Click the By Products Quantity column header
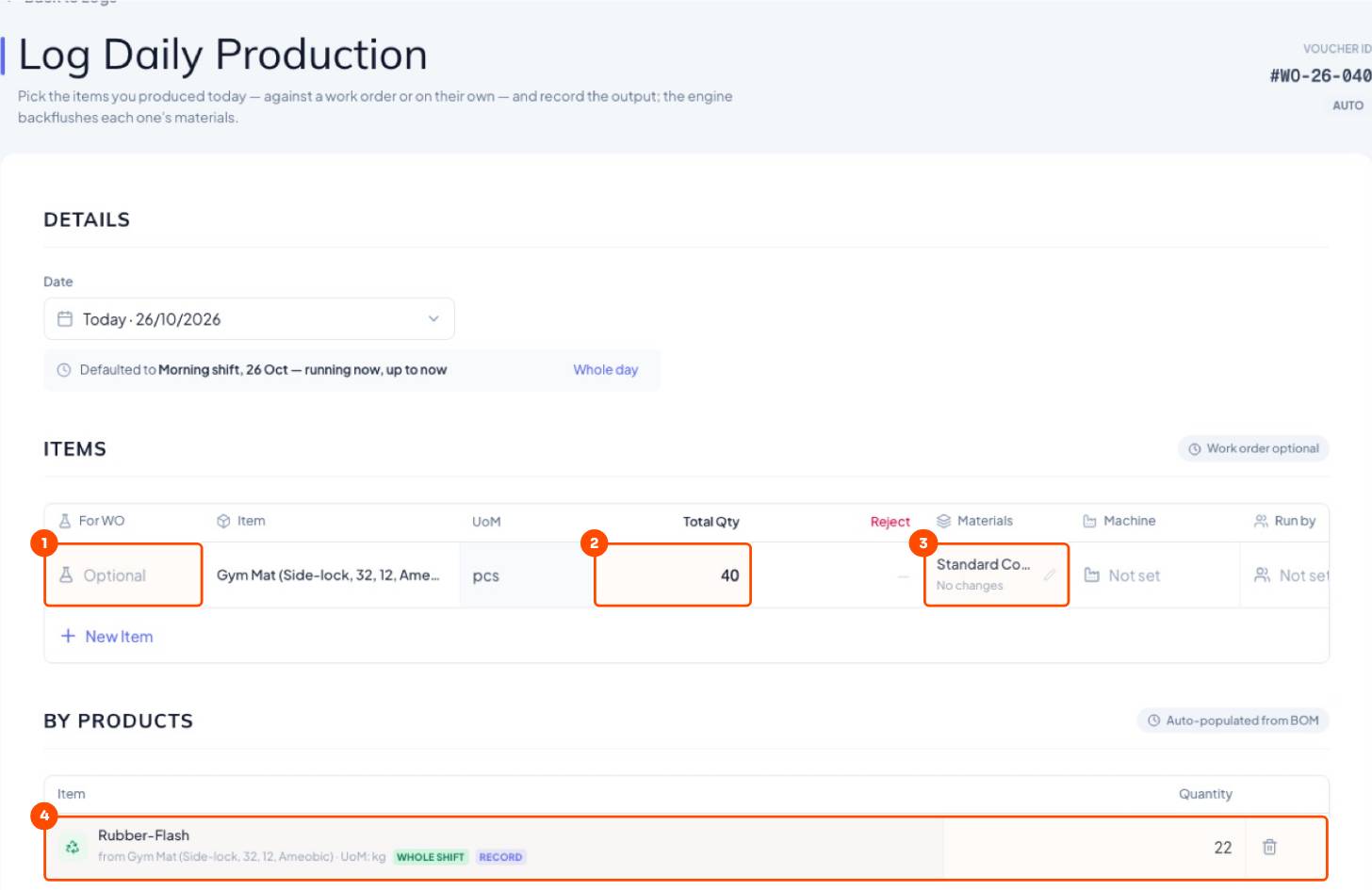 point(1205,795)
